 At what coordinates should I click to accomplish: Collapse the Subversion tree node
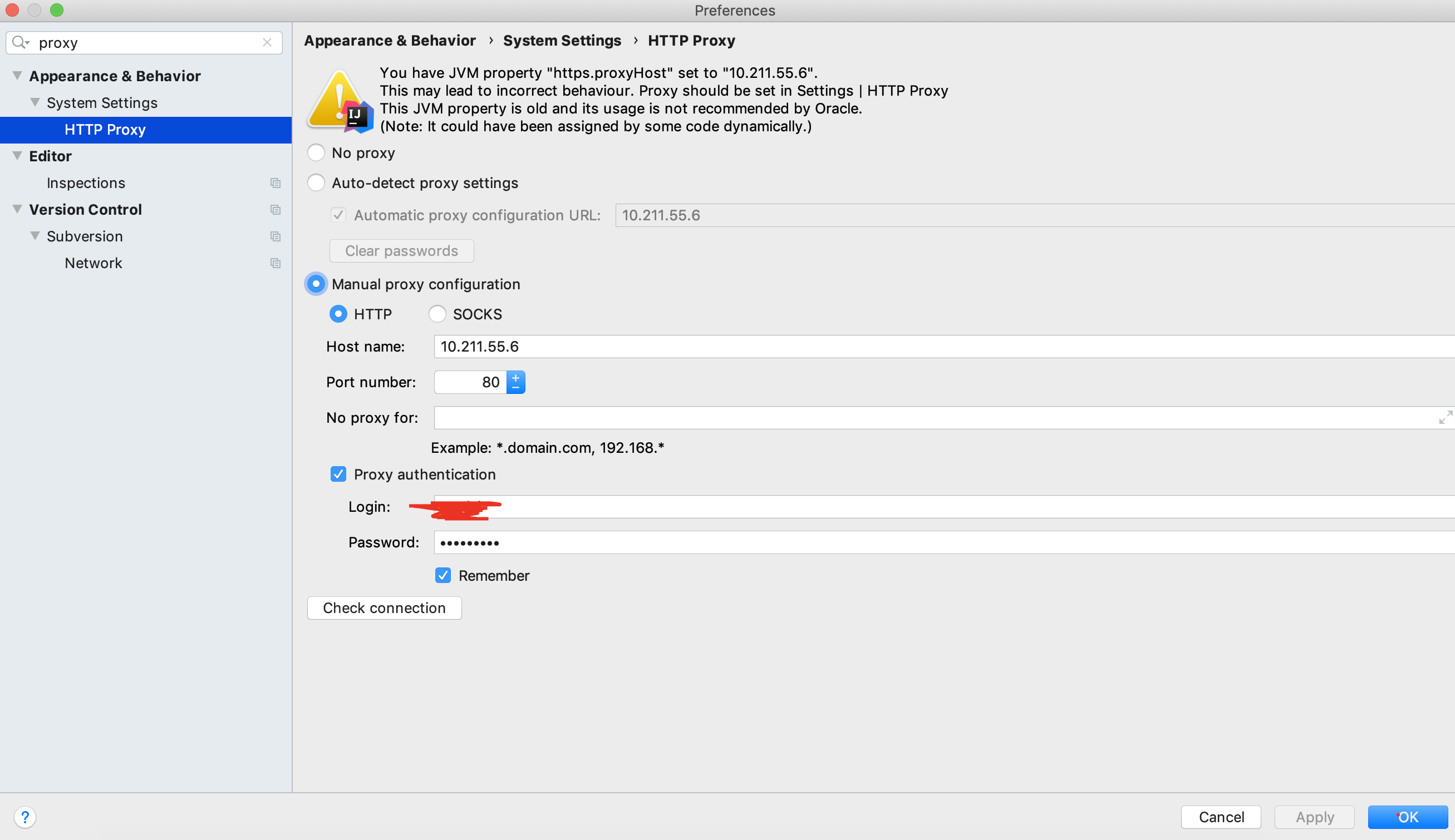click(35, 236)
